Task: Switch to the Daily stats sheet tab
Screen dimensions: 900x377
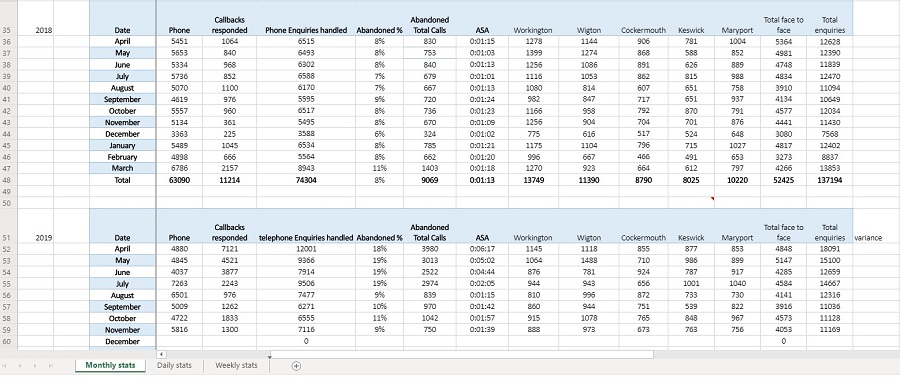Action: click(174, 366)
